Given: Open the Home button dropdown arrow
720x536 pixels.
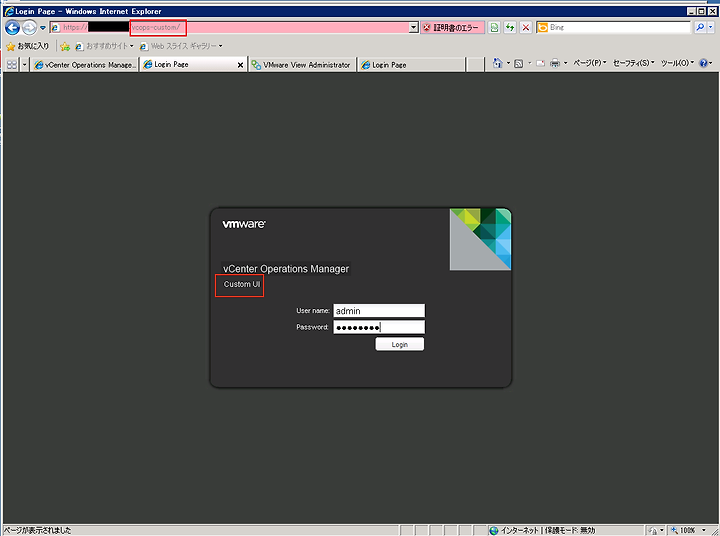Looking at the screenshot, I should (x=508, y=63).
